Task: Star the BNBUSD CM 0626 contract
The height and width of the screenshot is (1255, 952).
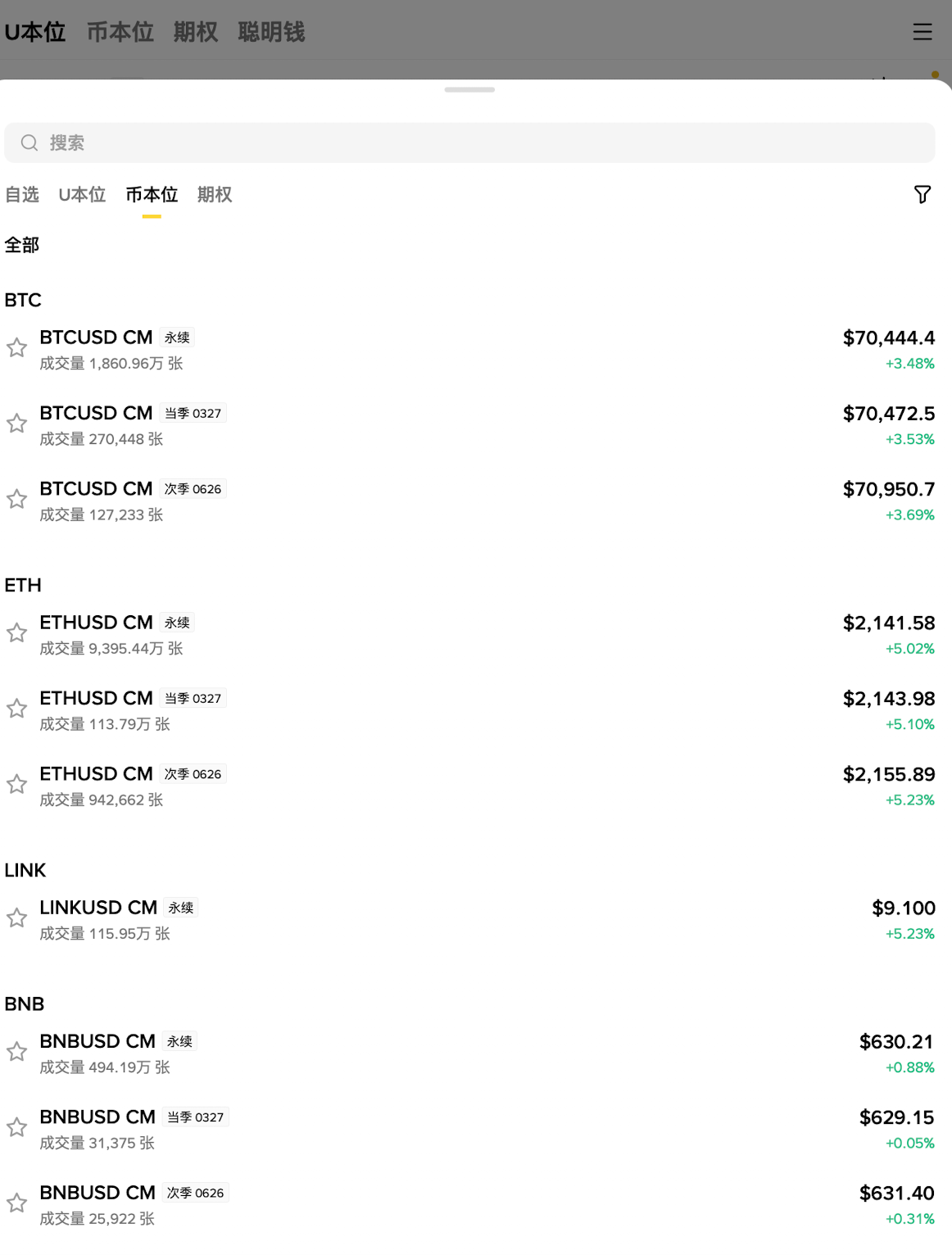Action: 17,1203
